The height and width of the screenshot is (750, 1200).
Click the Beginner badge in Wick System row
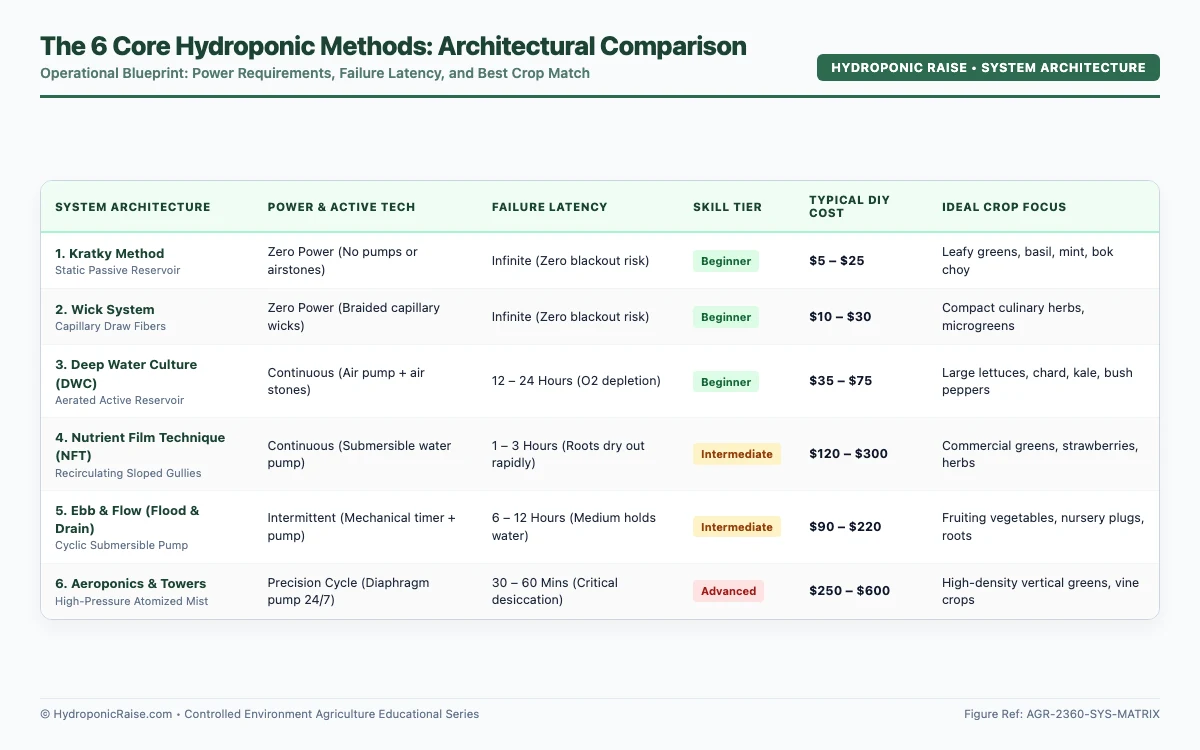726,317
